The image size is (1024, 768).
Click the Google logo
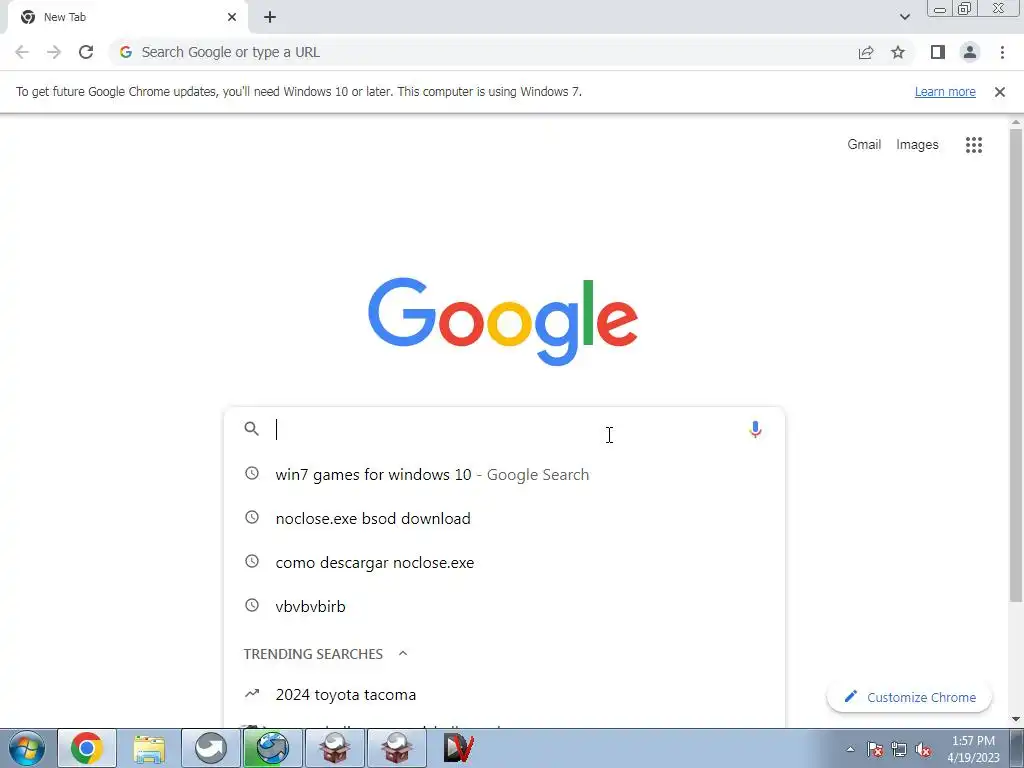coord(503,321)
